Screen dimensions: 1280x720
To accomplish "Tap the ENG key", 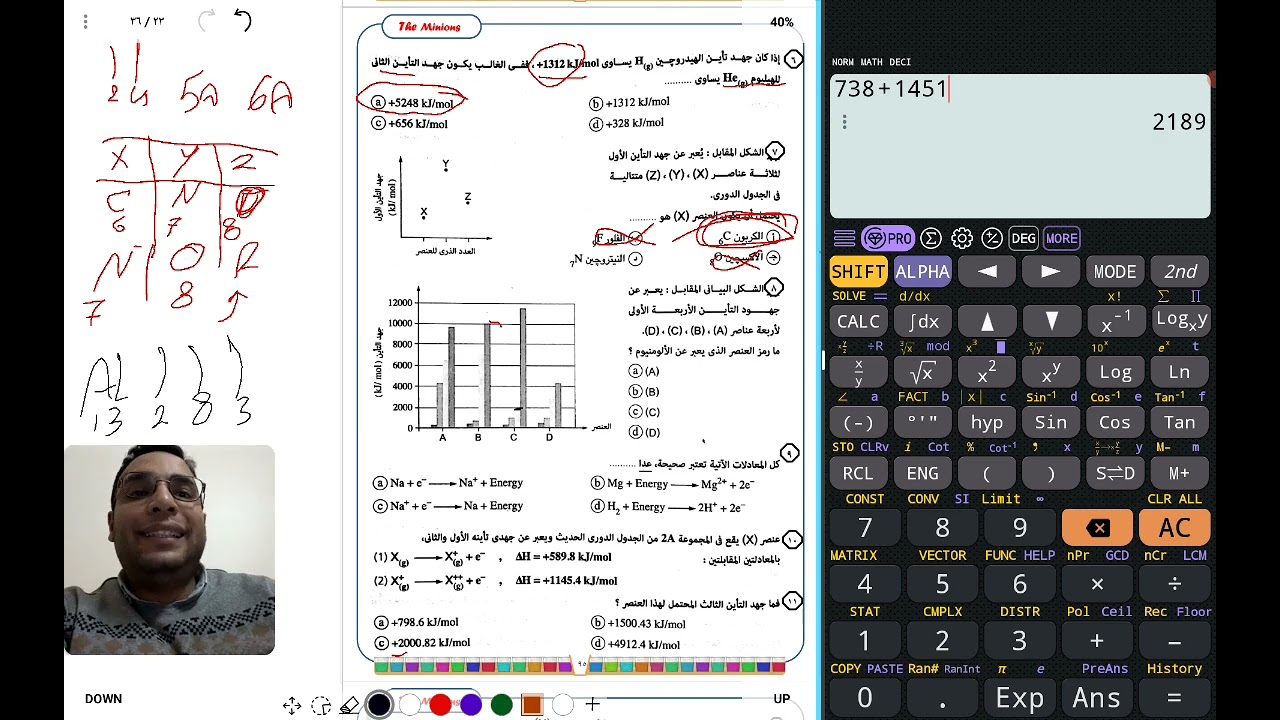I will [922, 473].
